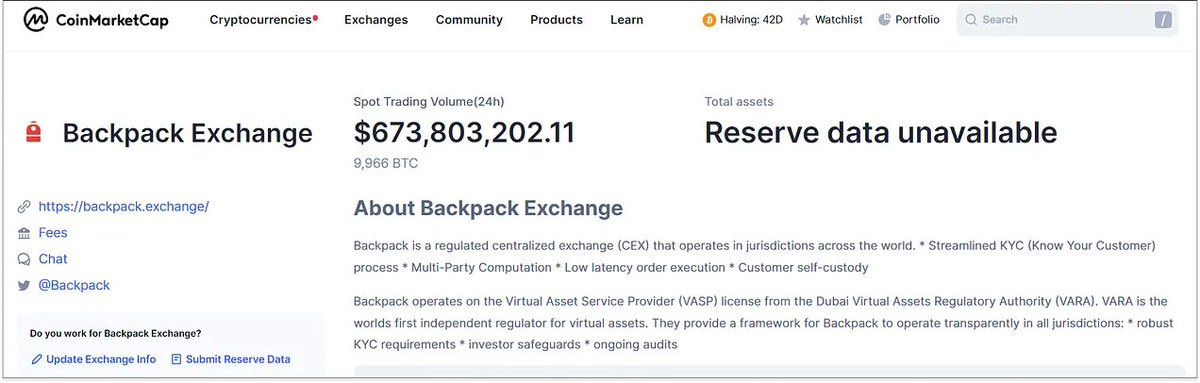This screenshot has width=1200, height=383.
Task: Click the slash shortcut key badge
Action: pyautogui.click(x=1163, y=20)
